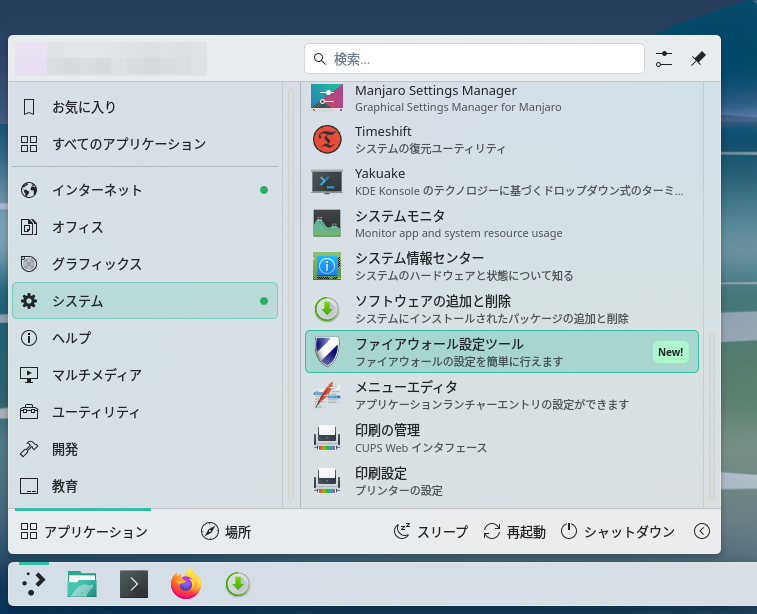757x614 pixels.
Task: Click the スリープ button
Action: pyautogui.click(x=431, y=532)
